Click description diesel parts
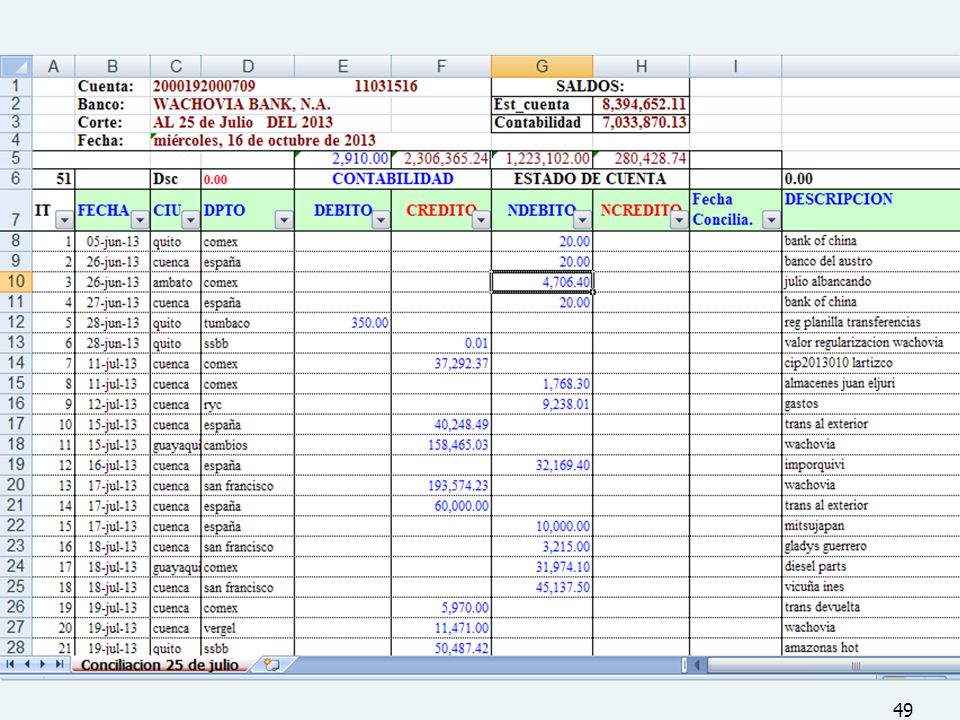960x720 pixels. 816,566
